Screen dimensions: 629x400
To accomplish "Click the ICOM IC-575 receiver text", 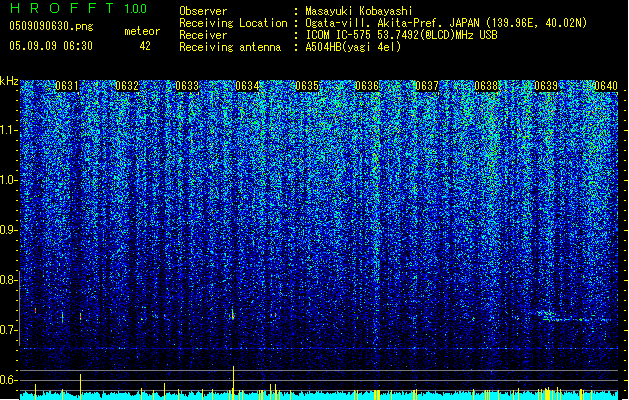I will tap(401, 35).
